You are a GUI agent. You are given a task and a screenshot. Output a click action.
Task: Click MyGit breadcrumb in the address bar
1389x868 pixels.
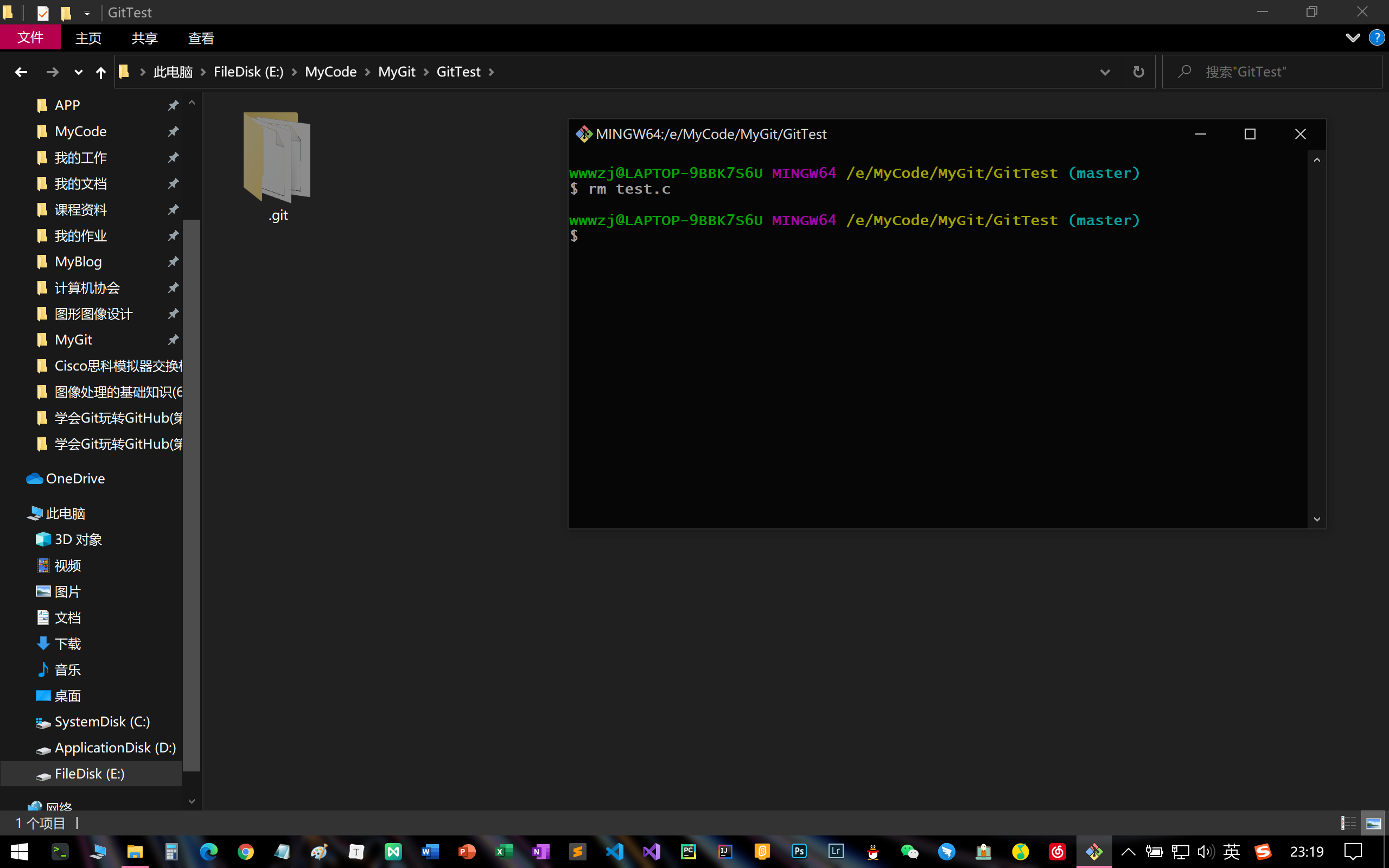pyautogui.click(x=397, y=72)
